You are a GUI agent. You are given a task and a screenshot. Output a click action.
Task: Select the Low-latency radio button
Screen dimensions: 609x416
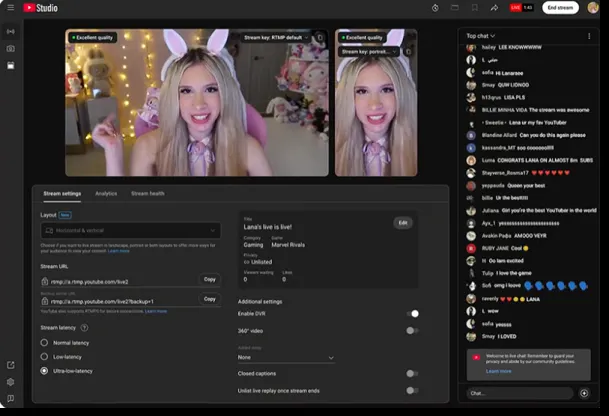[x=44, y=357]
